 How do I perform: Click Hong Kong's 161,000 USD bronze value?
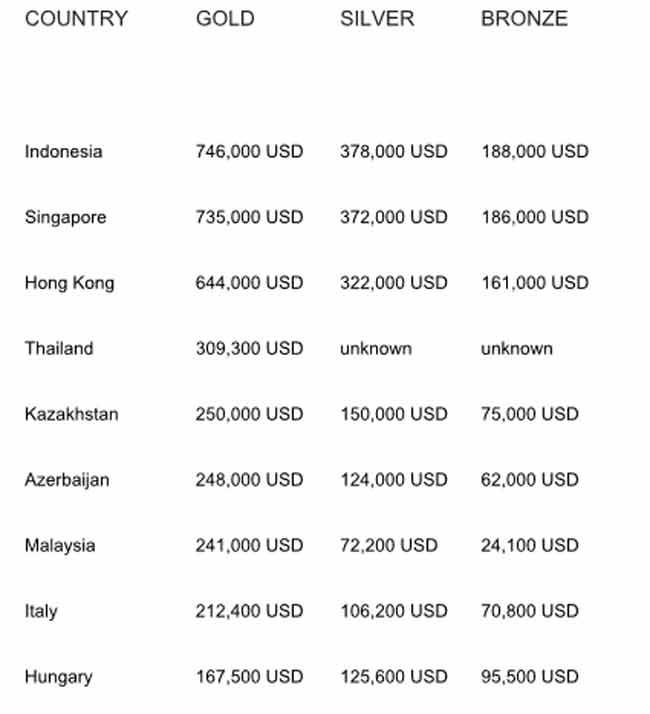point(535,283)
